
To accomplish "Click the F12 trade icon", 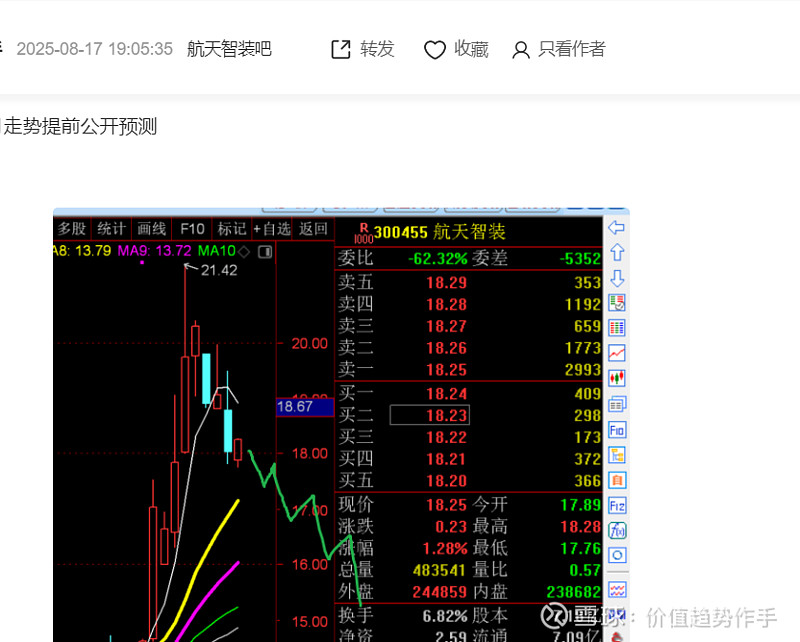I will click(x=617, y=506).
